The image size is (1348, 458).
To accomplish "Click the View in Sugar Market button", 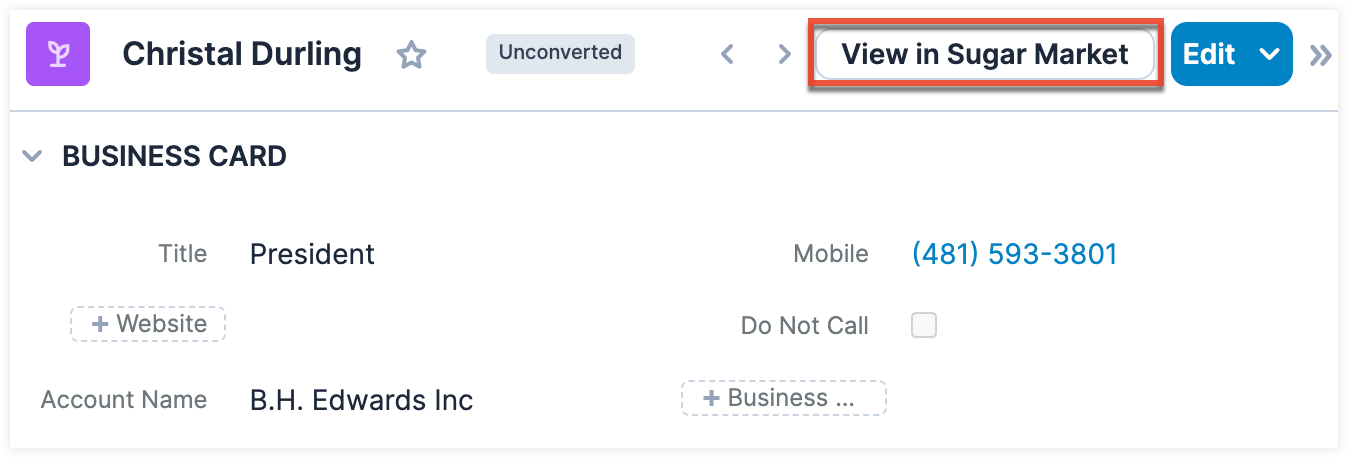I will coord(984,54).
